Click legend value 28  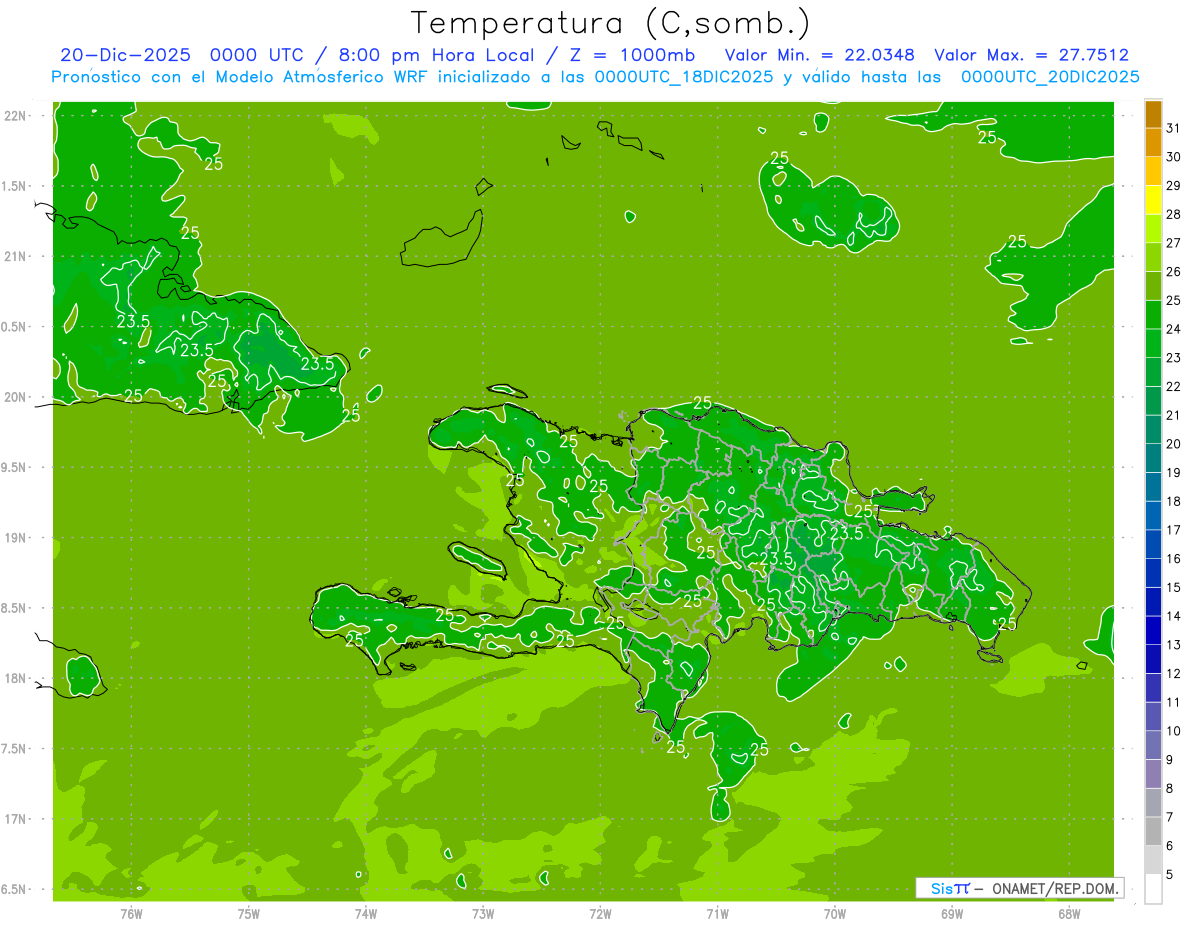point(1173,214)
